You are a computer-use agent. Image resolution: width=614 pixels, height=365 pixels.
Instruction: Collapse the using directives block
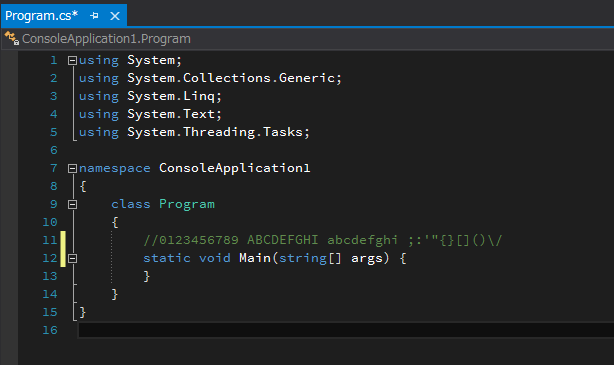(x=72, y=60)
